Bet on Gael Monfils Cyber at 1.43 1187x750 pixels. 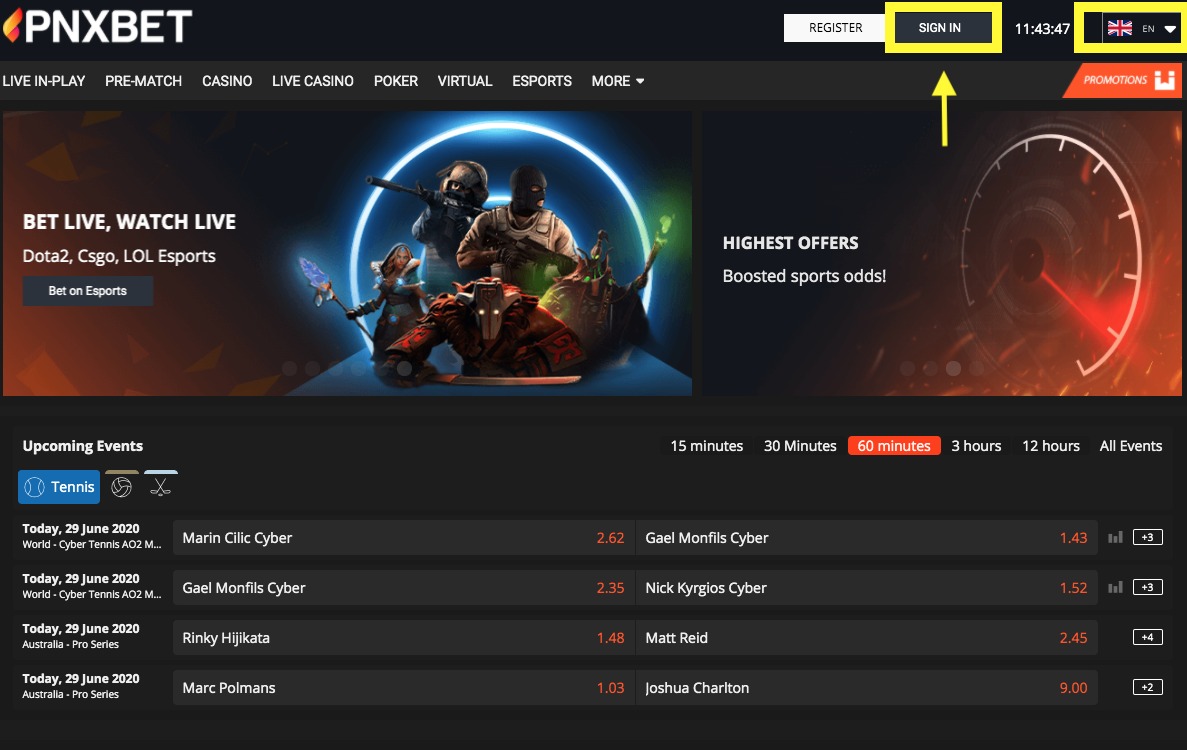coord(866,537)
